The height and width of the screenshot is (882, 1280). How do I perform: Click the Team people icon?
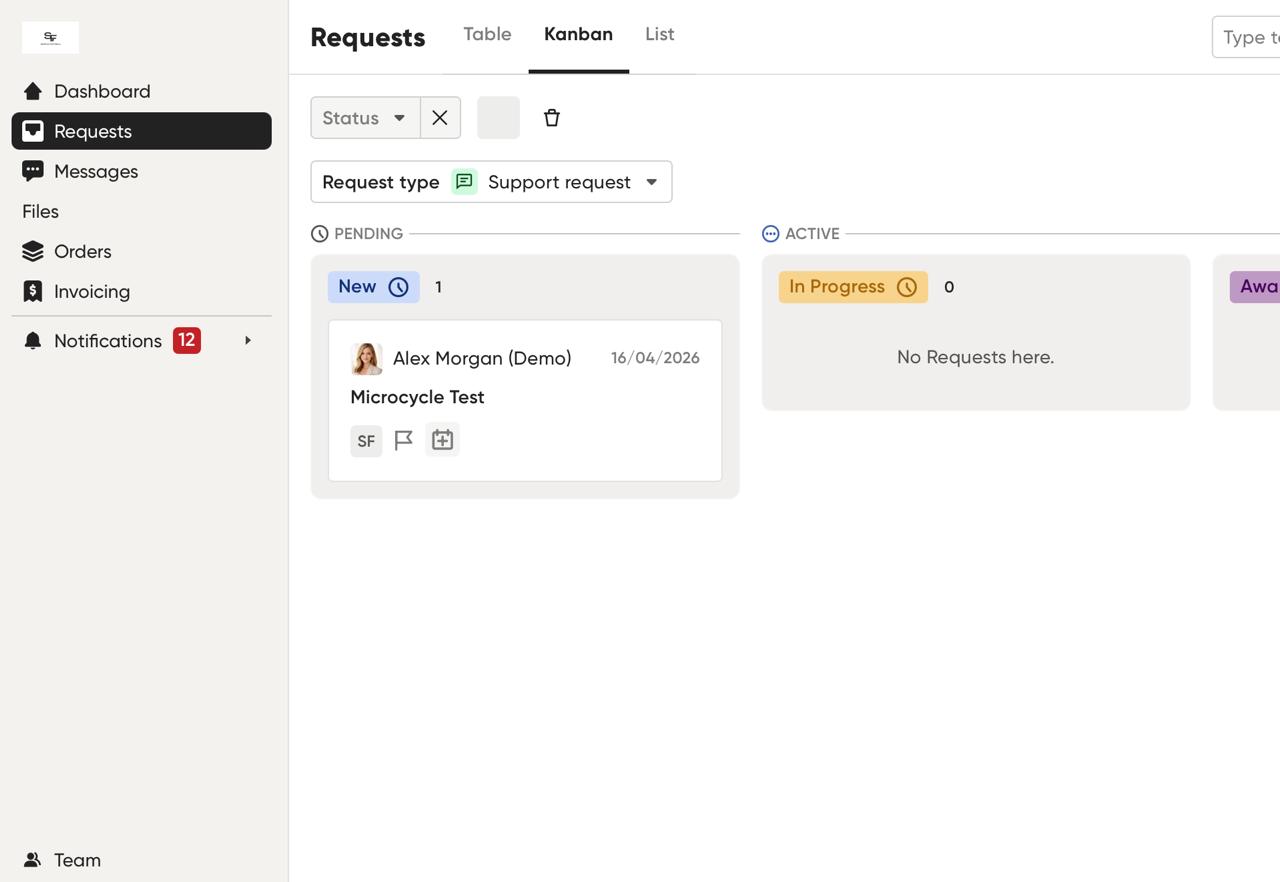33,860
